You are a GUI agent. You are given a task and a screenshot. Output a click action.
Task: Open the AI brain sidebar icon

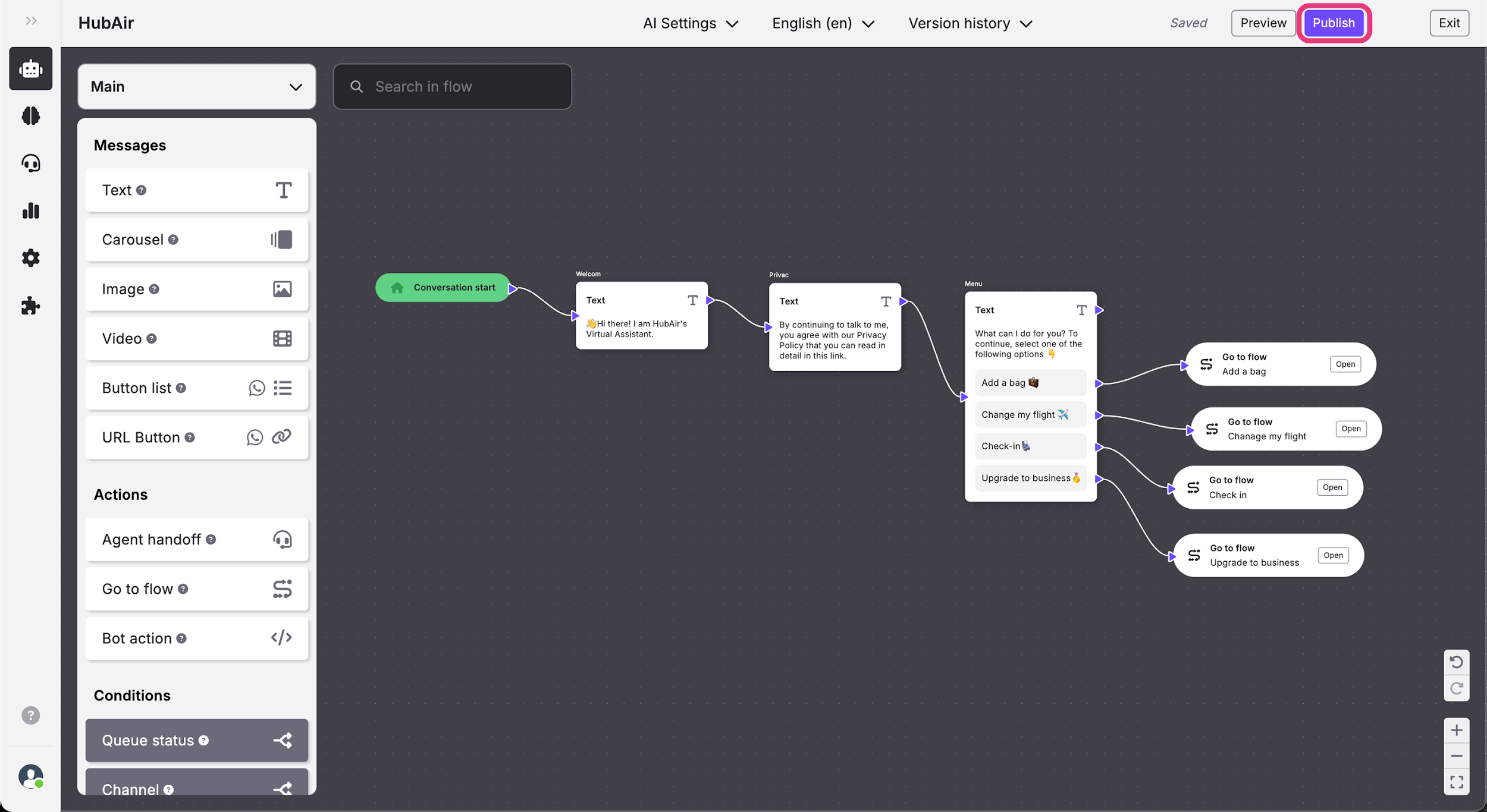31,116
